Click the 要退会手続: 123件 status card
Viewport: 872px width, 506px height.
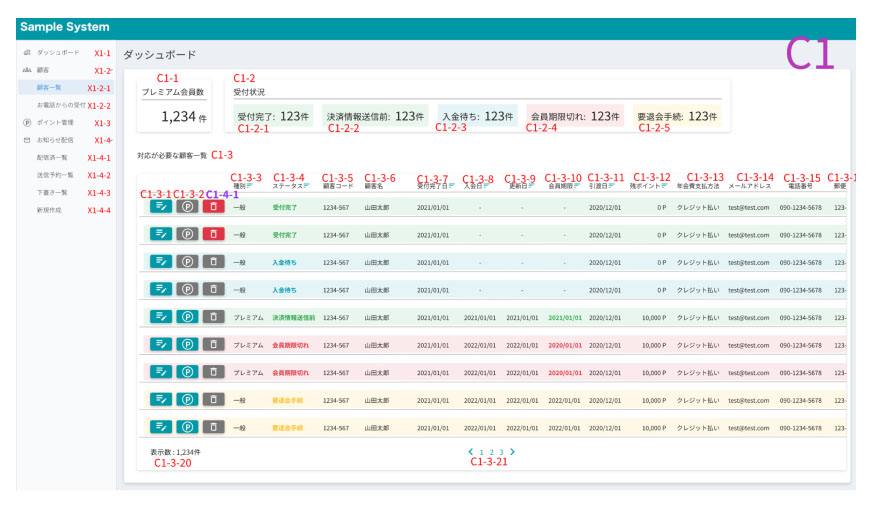(677, 116)
